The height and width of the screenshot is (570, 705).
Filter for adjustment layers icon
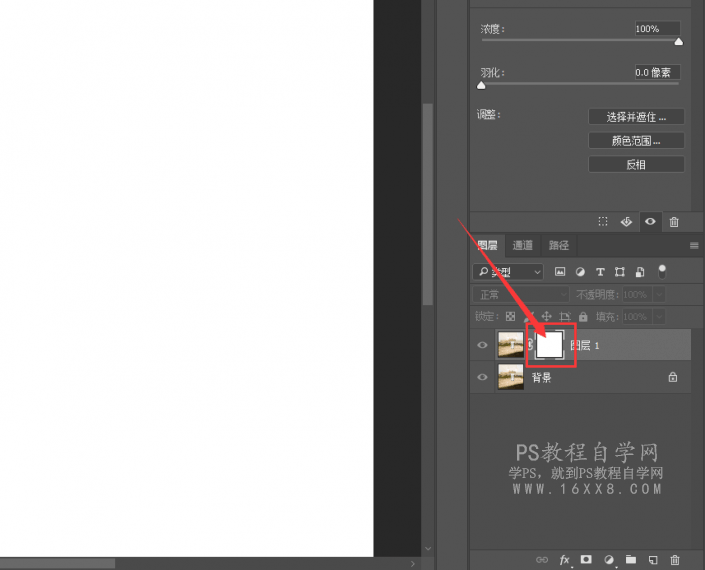click(580, 272)
